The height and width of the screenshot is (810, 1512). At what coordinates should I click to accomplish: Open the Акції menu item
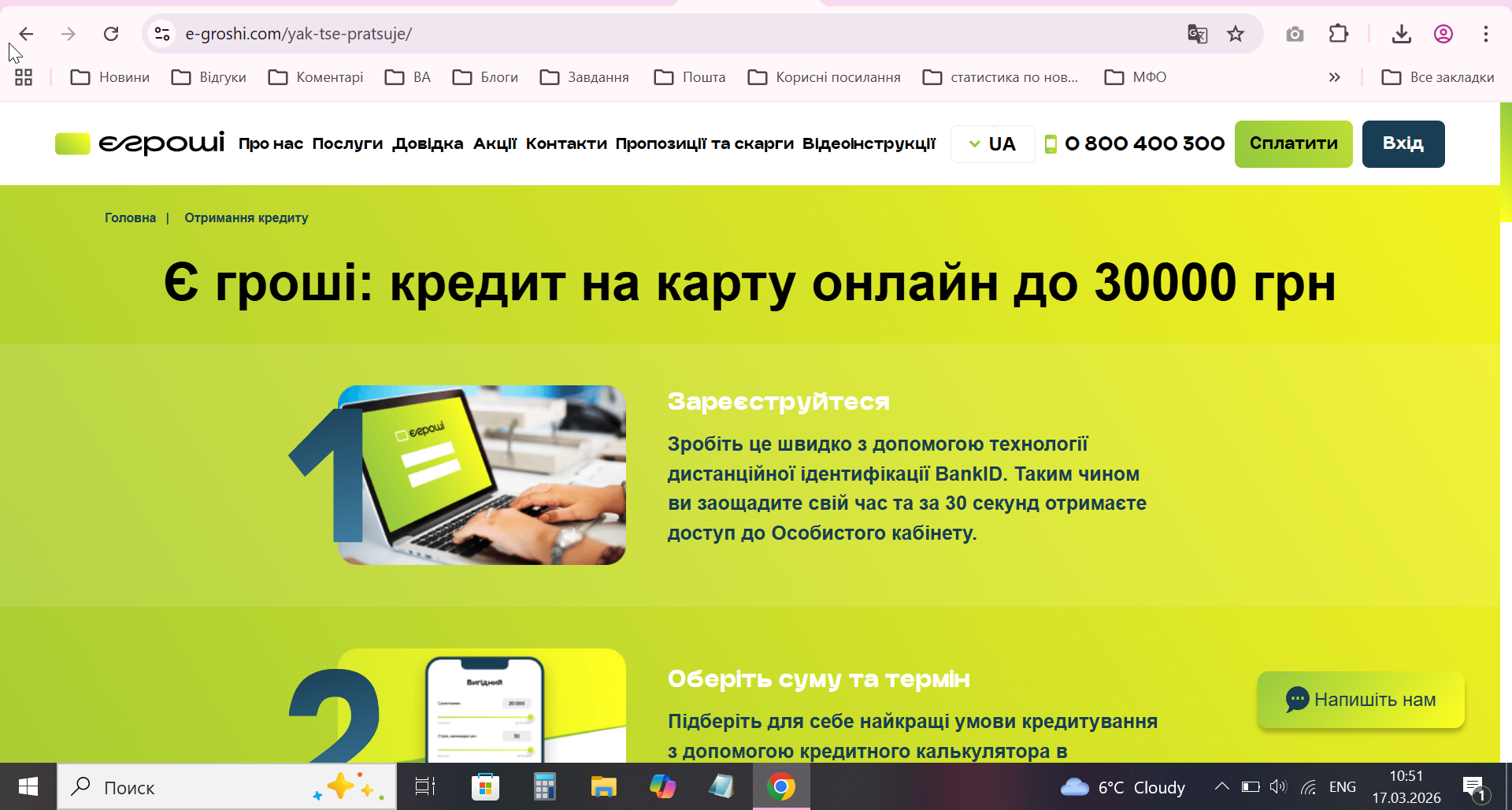[495, 144]
